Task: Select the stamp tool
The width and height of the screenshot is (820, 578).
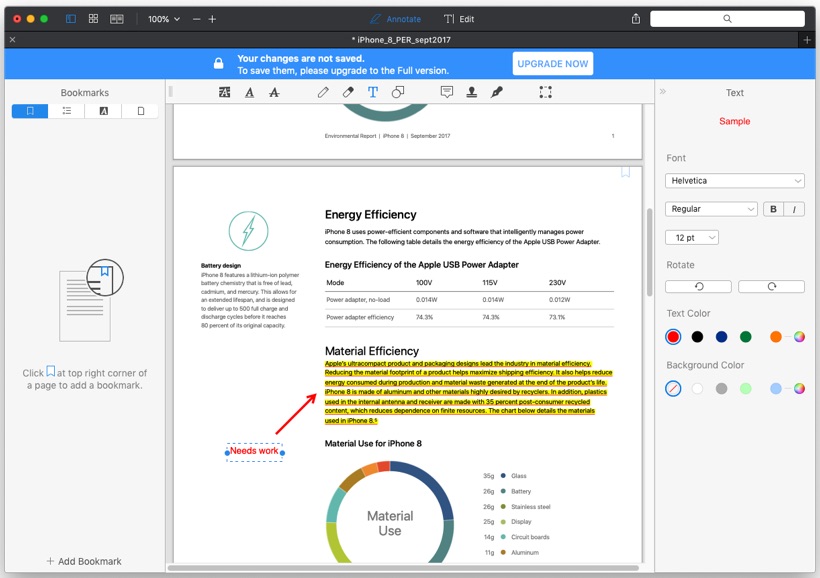Action: pos(472,93)
